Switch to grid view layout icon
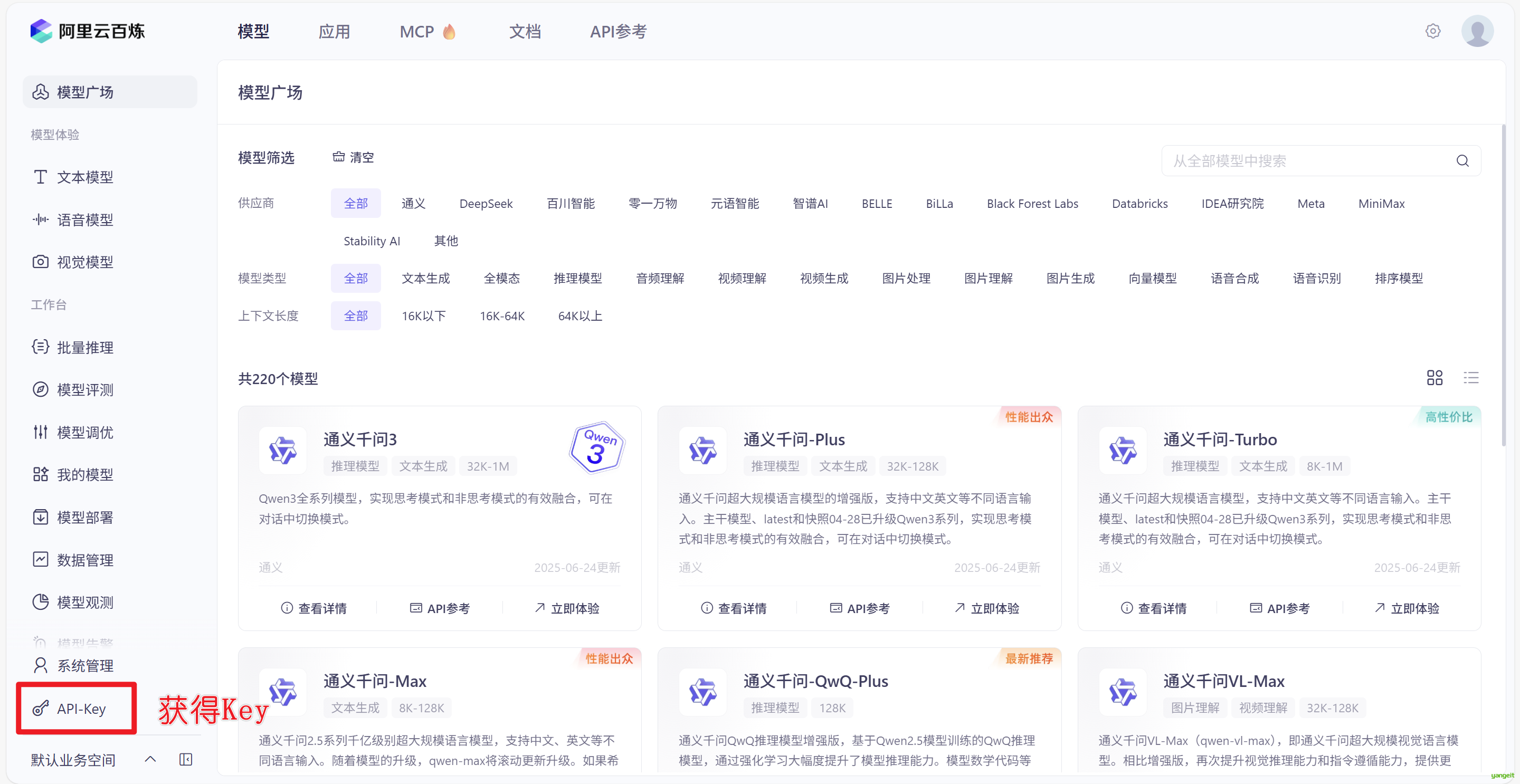The height and width of the screenshot is (784, 1520). 1434,378
